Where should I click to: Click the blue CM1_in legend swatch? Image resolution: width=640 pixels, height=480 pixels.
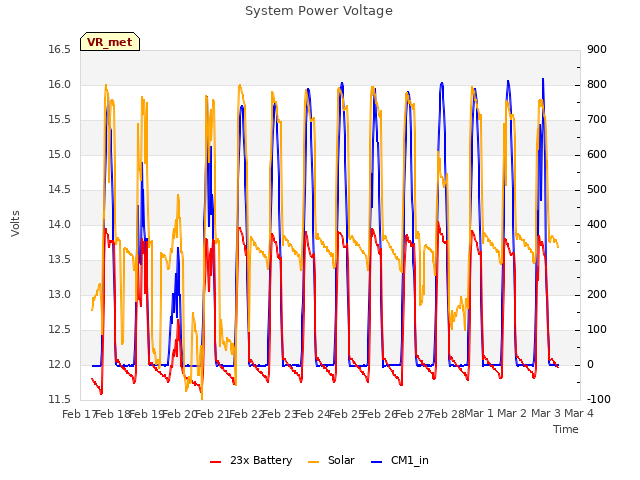click(377, 462)
